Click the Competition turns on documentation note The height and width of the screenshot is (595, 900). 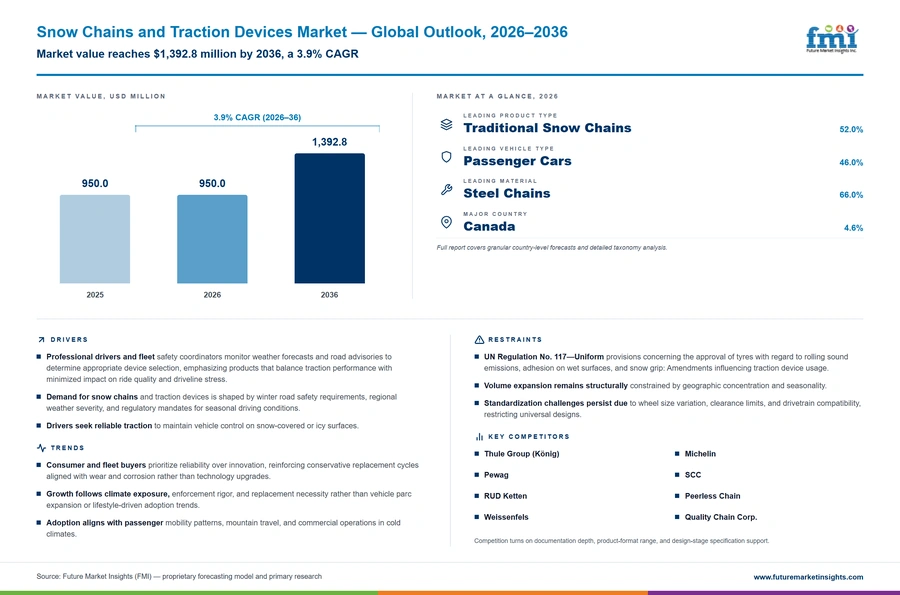coord(622,541)
